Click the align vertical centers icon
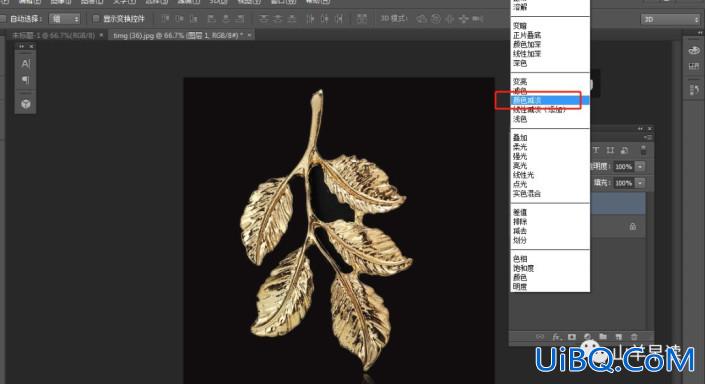 point(179,19)
